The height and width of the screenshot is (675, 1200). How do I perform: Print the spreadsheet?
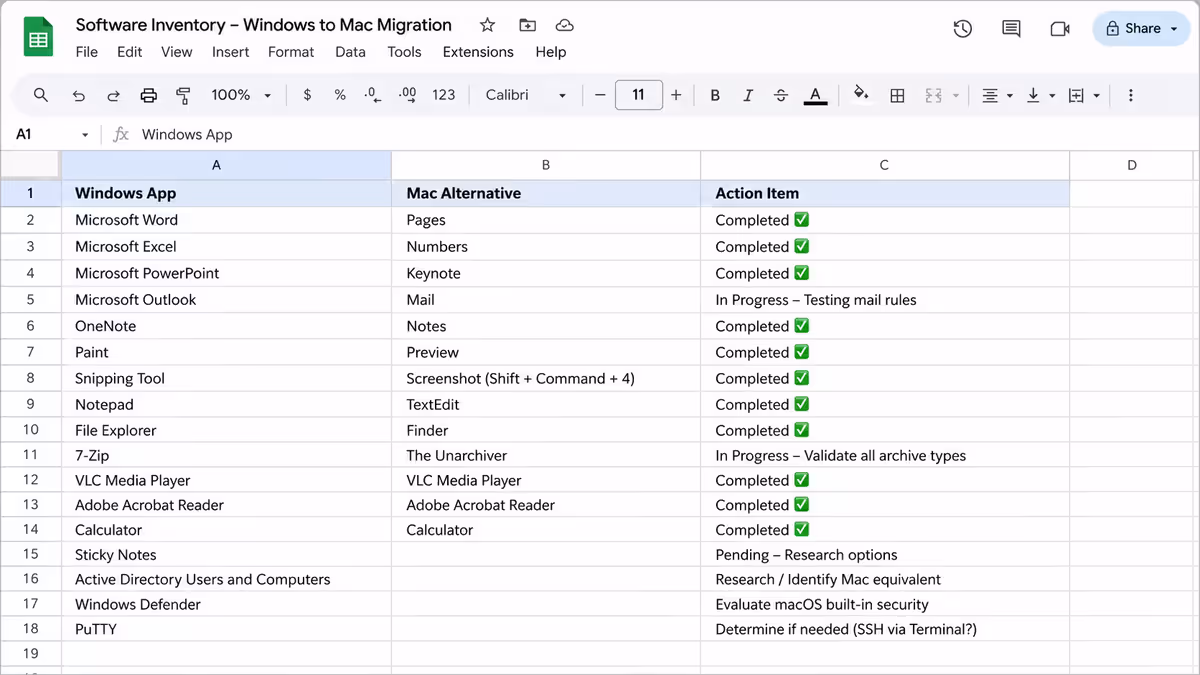pos(149,95)
